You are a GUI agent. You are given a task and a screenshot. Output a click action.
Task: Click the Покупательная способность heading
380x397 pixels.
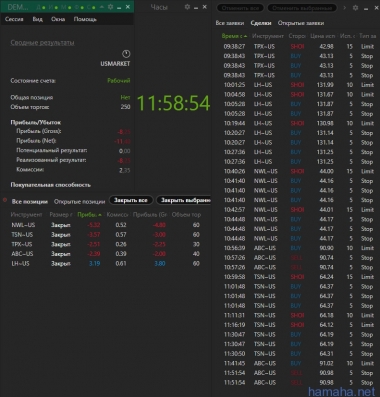[x=50, y=185]
